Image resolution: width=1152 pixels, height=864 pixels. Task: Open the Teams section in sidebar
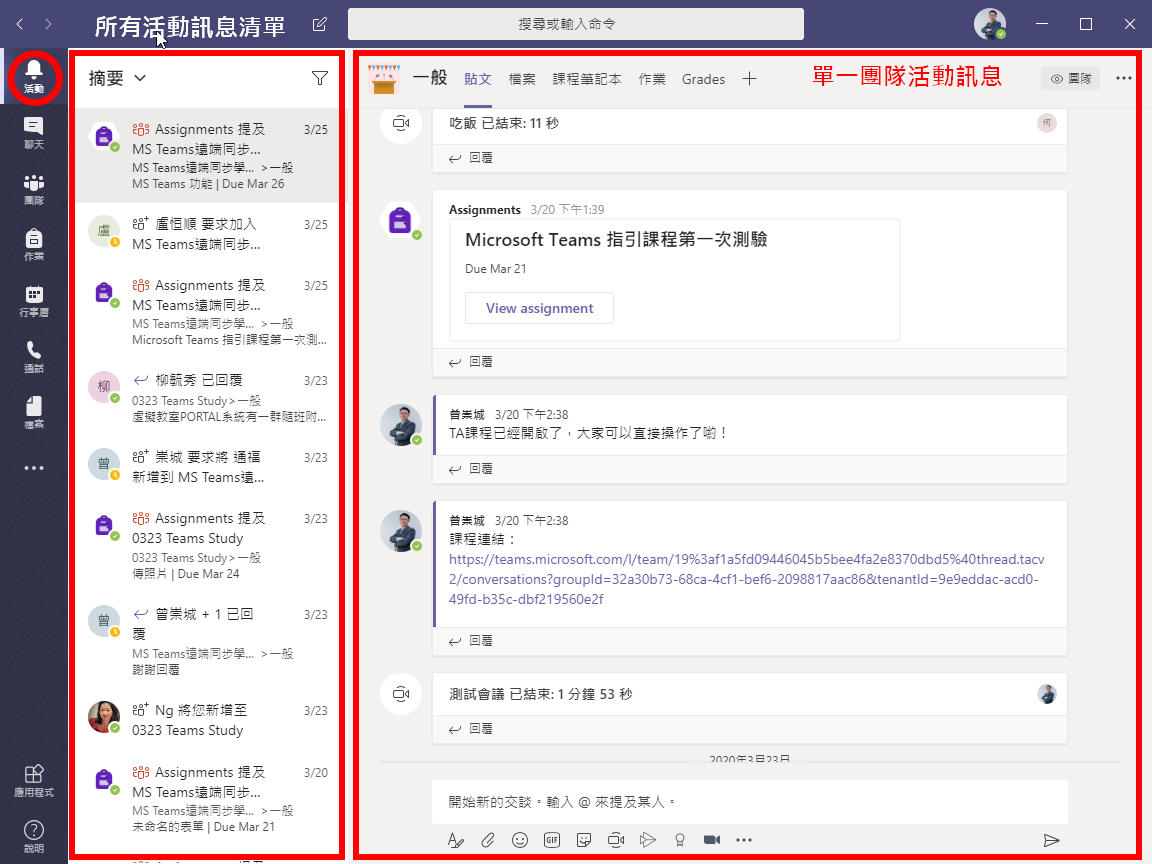(34, 190)
